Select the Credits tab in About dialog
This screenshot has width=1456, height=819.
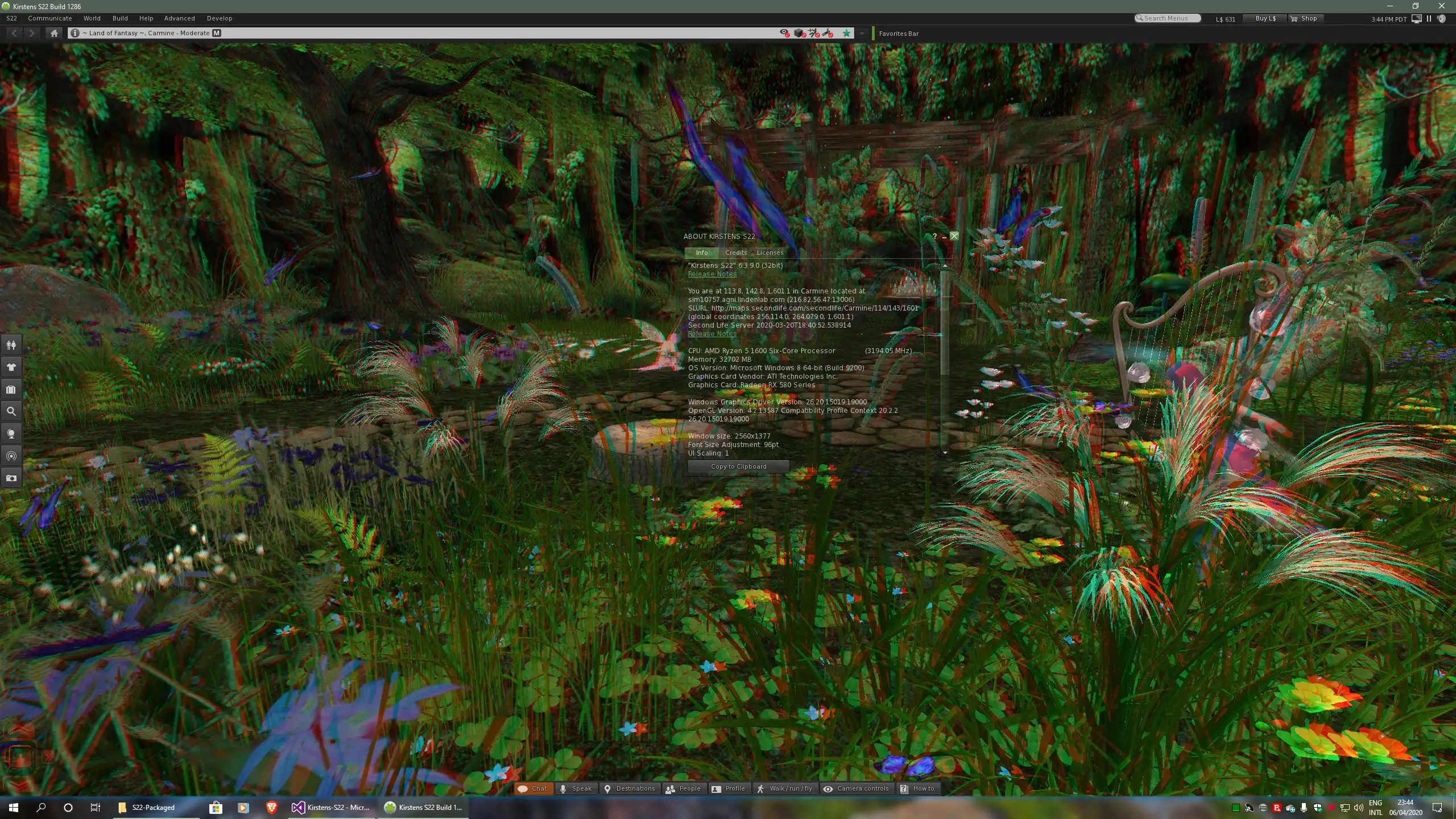[736, 251]
